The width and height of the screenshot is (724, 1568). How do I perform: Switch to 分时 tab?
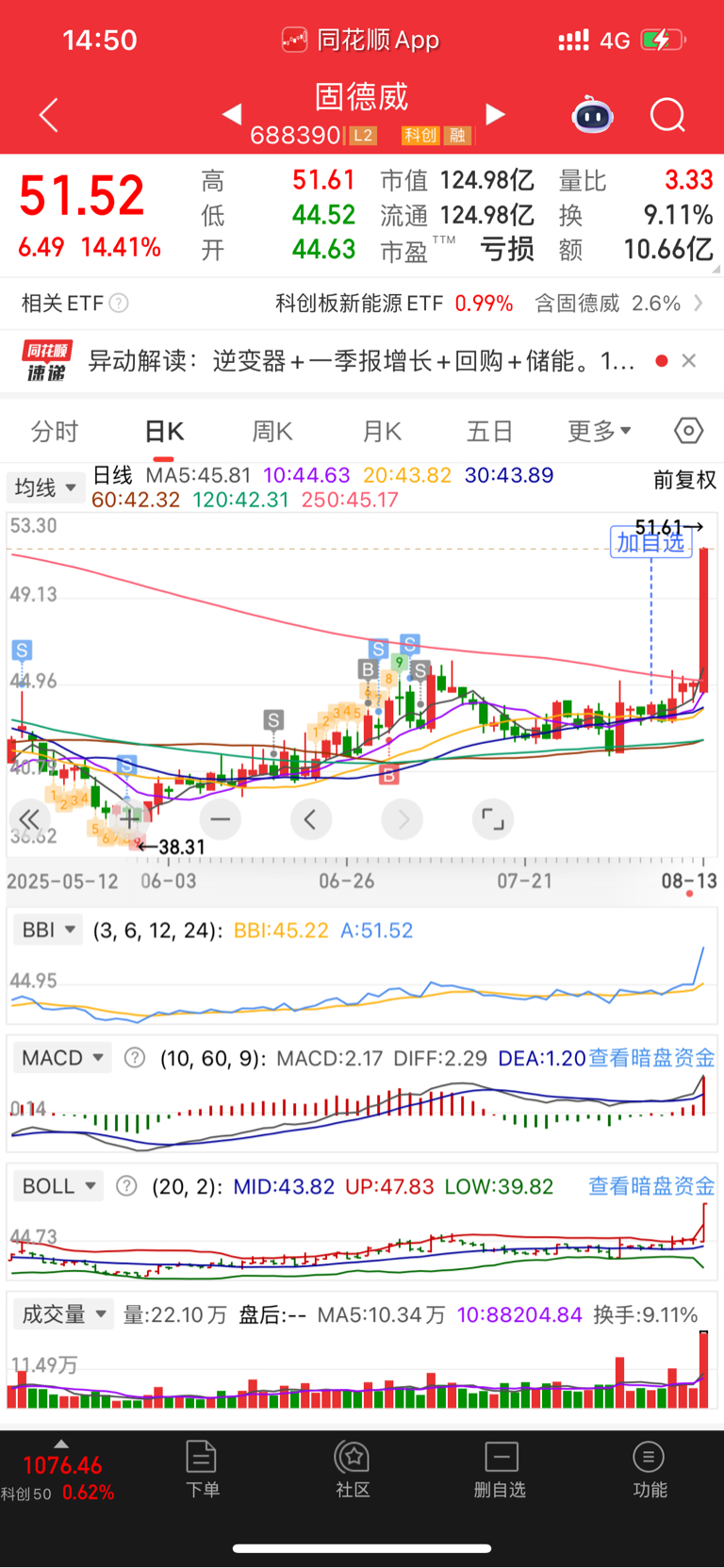(55, 432)
